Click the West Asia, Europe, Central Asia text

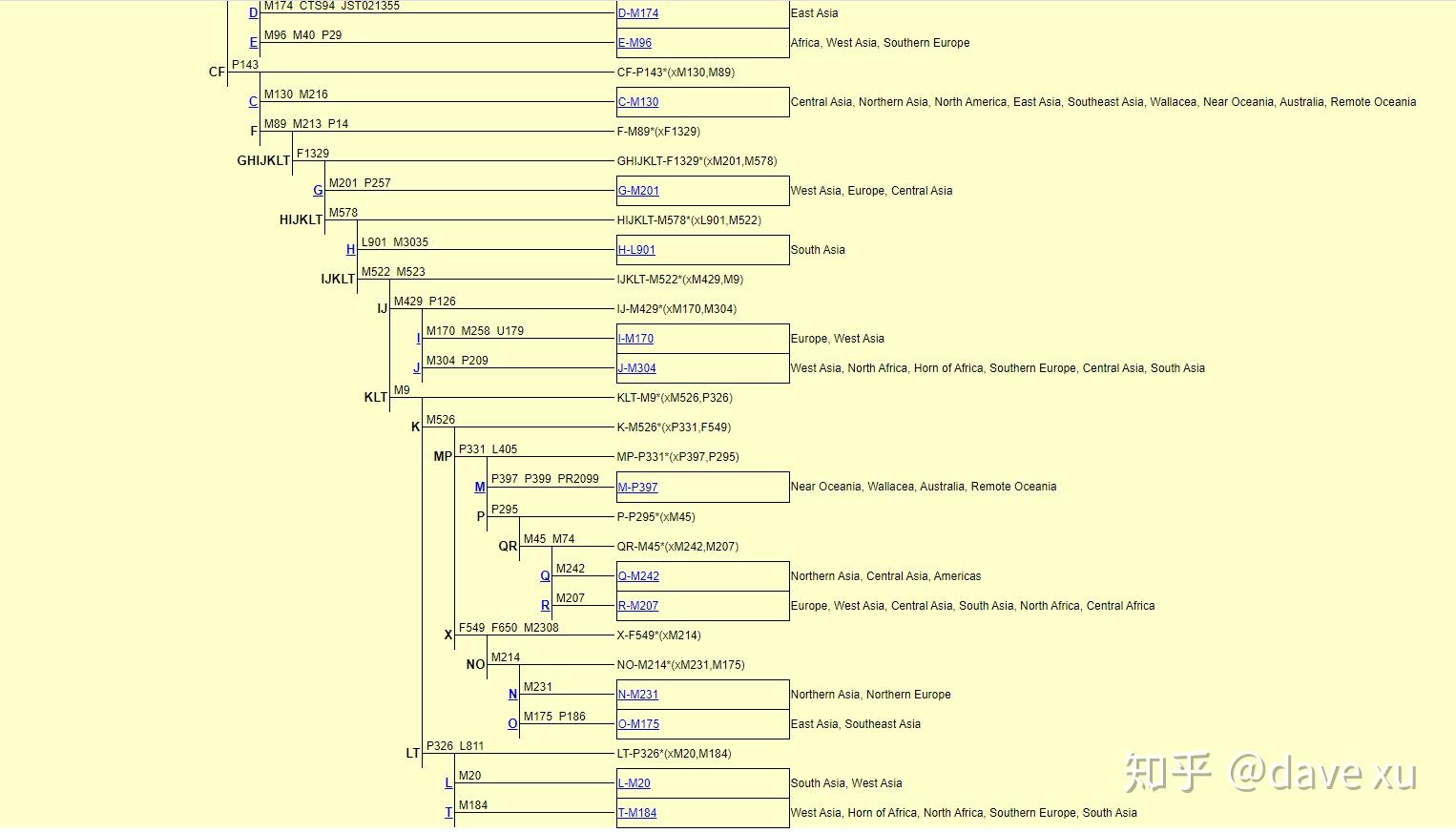871,191
